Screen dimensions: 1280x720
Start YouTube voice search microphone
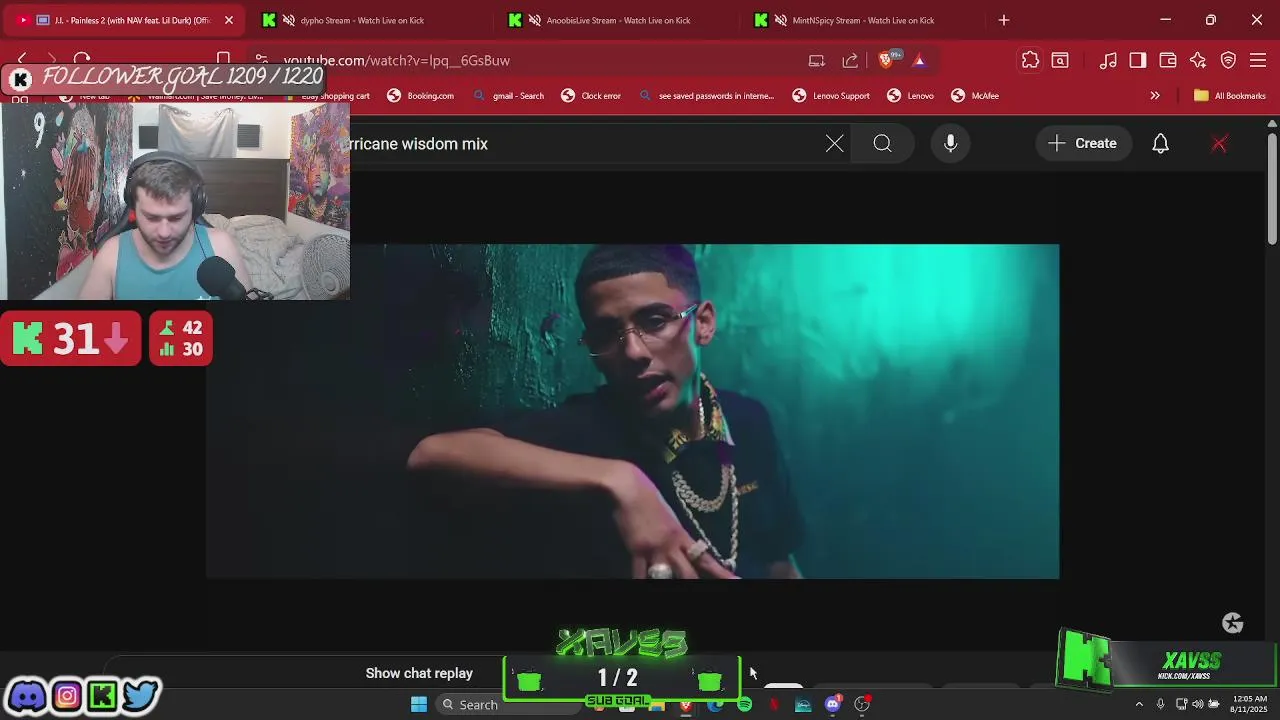click(951, 144)
